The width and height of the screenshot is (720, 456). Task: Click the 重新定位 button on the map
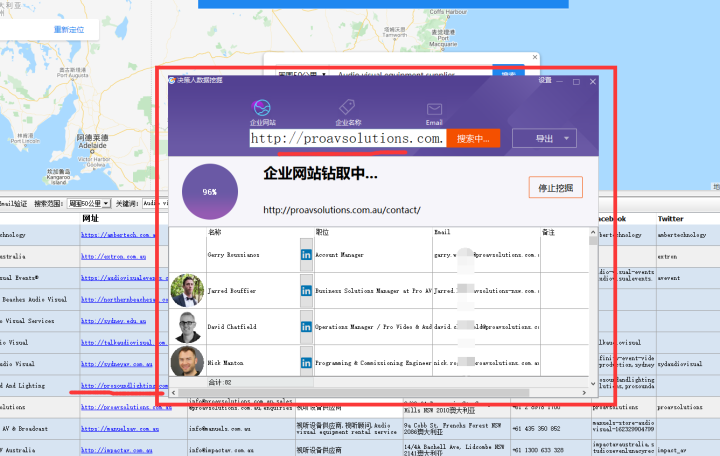(69, 30)
